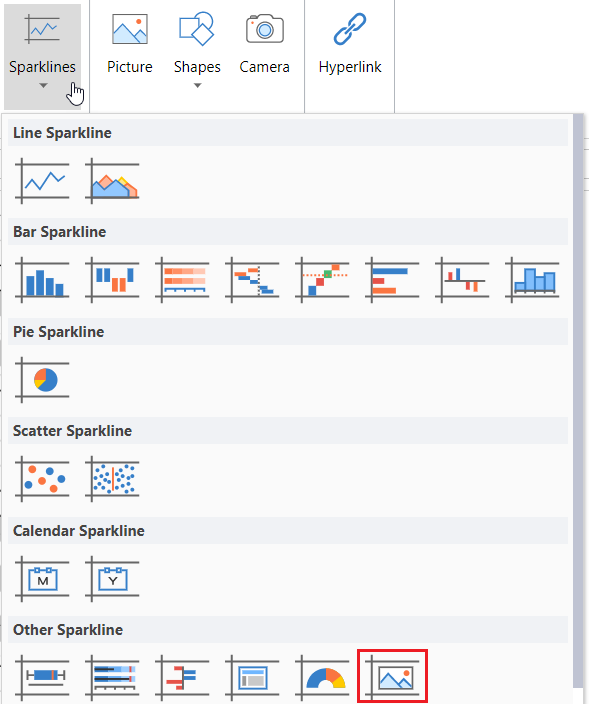The height and width of the screenshot is (704, 589).
Task: Choose the dense dot scatter sparkline icon
Action: pos(112,479)
